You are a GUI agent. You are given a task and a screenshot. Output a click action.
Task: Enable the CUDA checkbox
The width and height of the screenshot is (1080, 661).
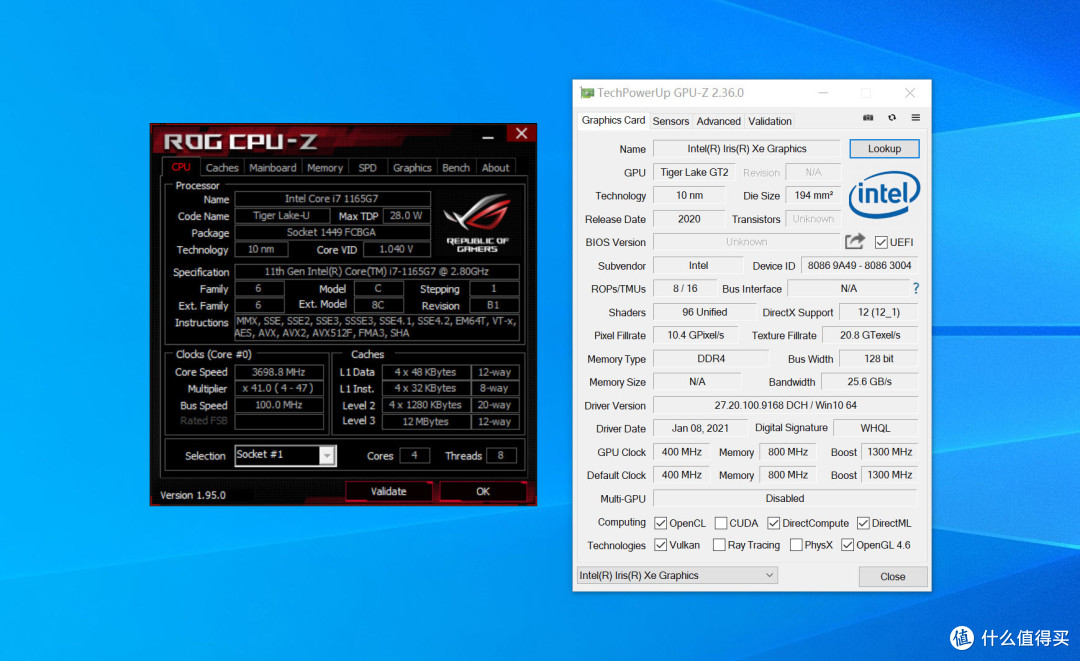(x=721, y=523)
